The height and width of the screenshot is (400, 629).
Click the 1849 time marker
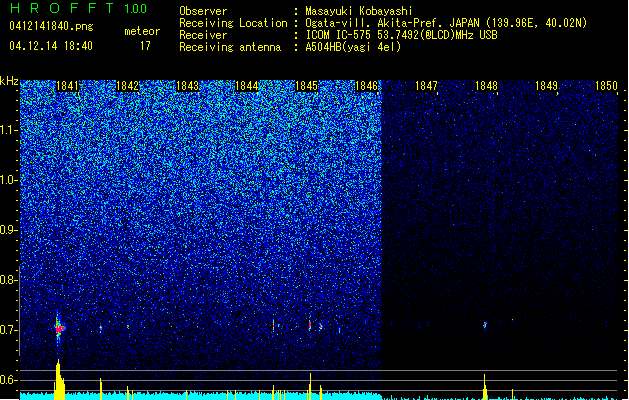[546, 86]
